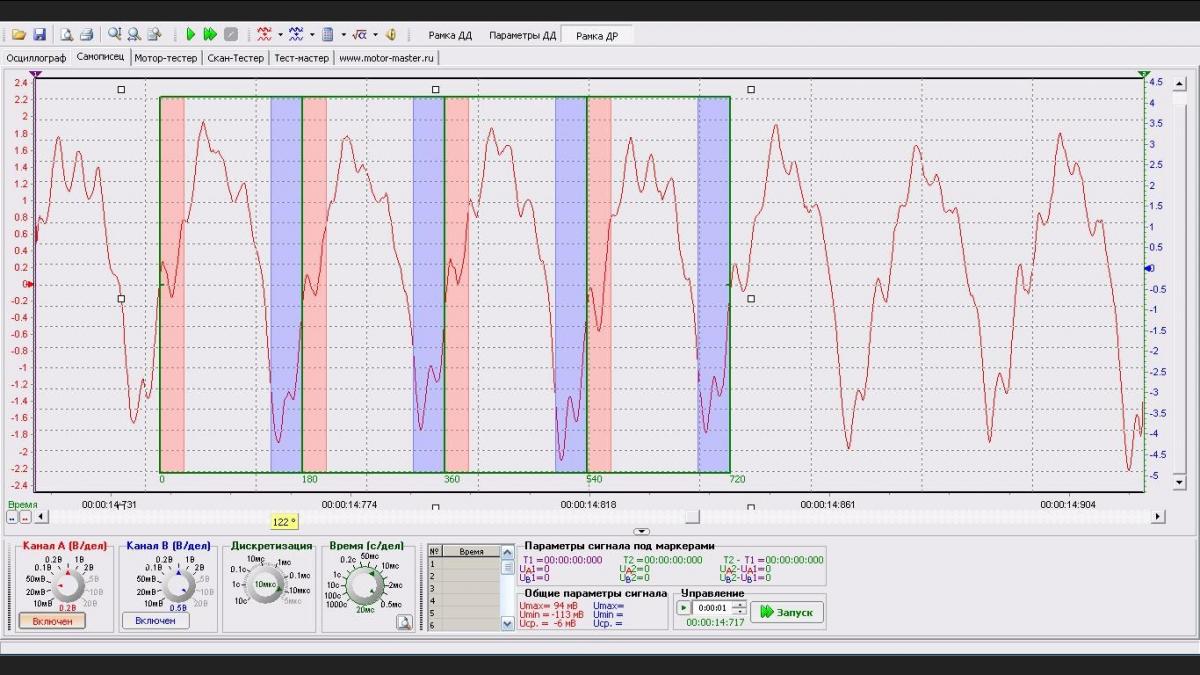Open a file with the folder icon
Viewport: 1200px width, 675px height.
19,34
